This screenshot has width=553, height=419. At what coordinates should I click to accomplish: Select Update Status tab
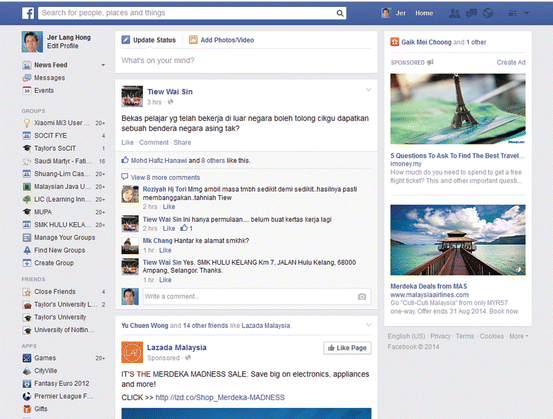149,40
